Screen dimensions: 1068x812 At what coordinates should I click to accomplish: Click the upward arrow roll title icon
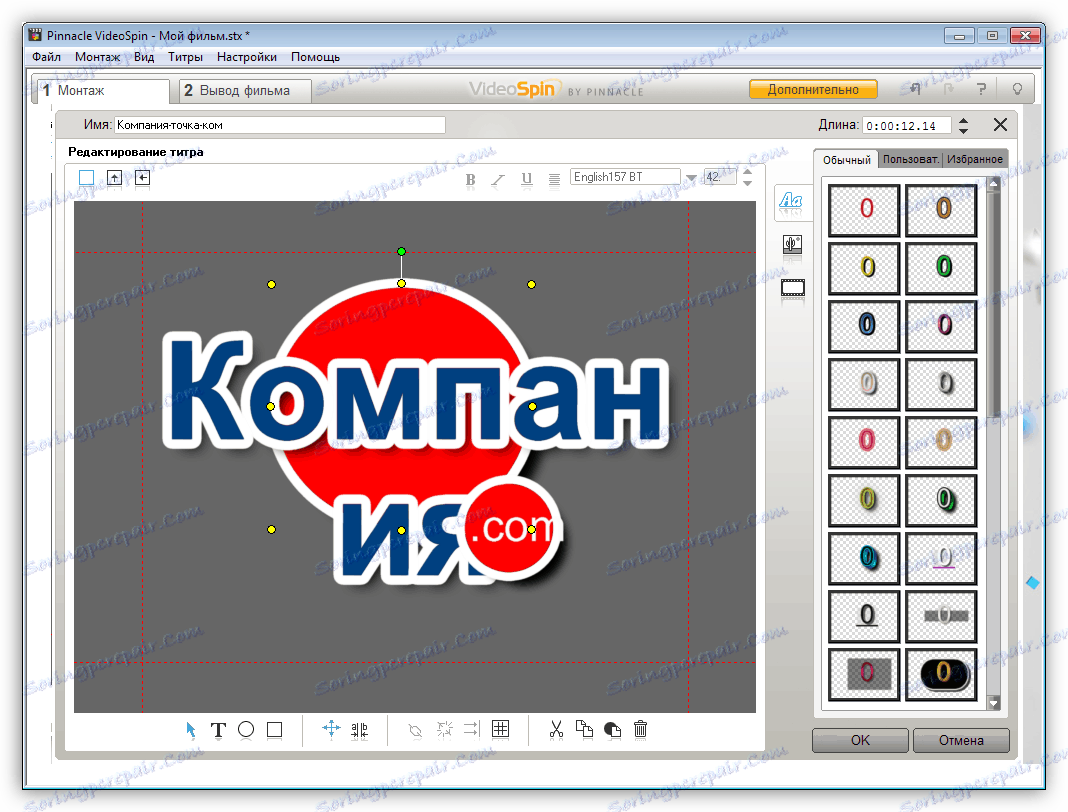coord(114,178)
